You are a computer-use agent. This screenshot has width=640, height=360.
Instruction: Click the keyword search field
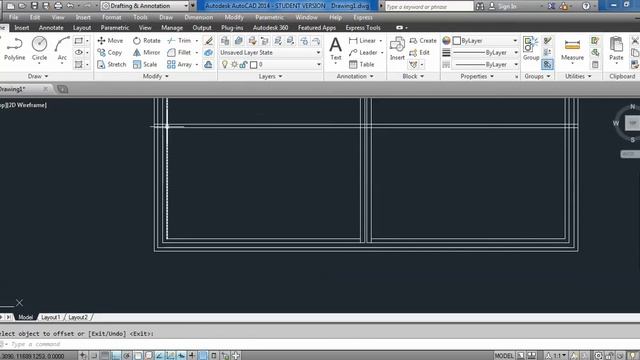point(429,6)
